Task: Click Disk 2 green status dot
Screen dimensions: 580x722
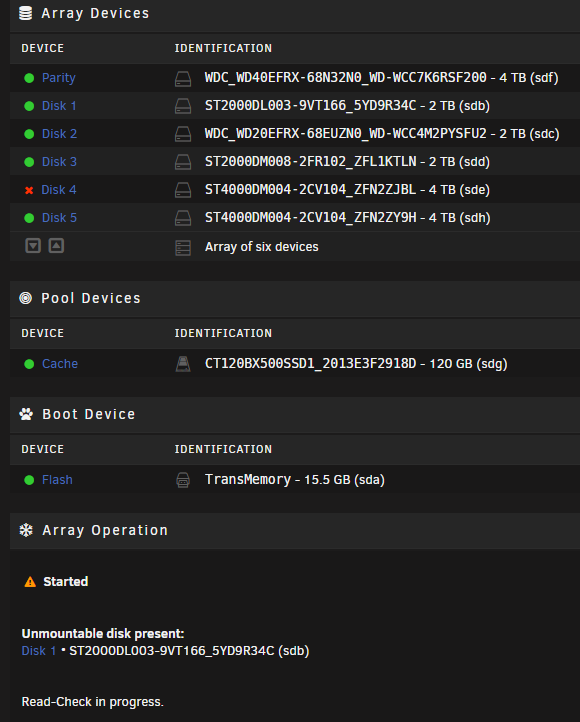Action: click(29, 134)
